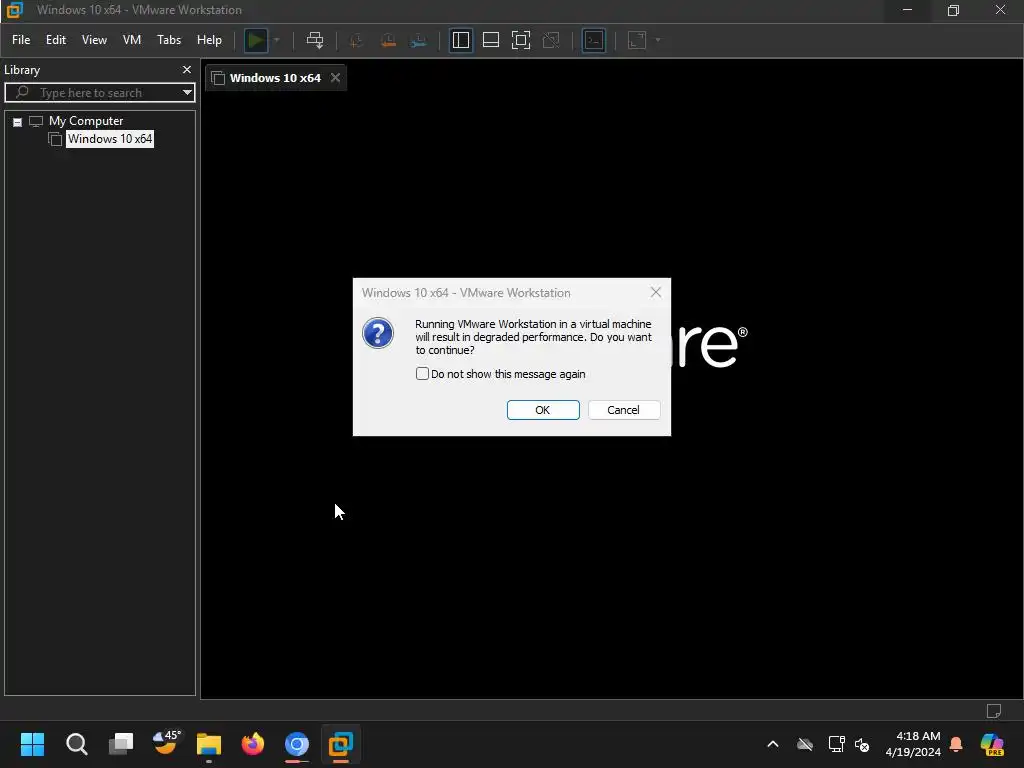
Task: Open the weather widget showing 45°
Action: 165,743
